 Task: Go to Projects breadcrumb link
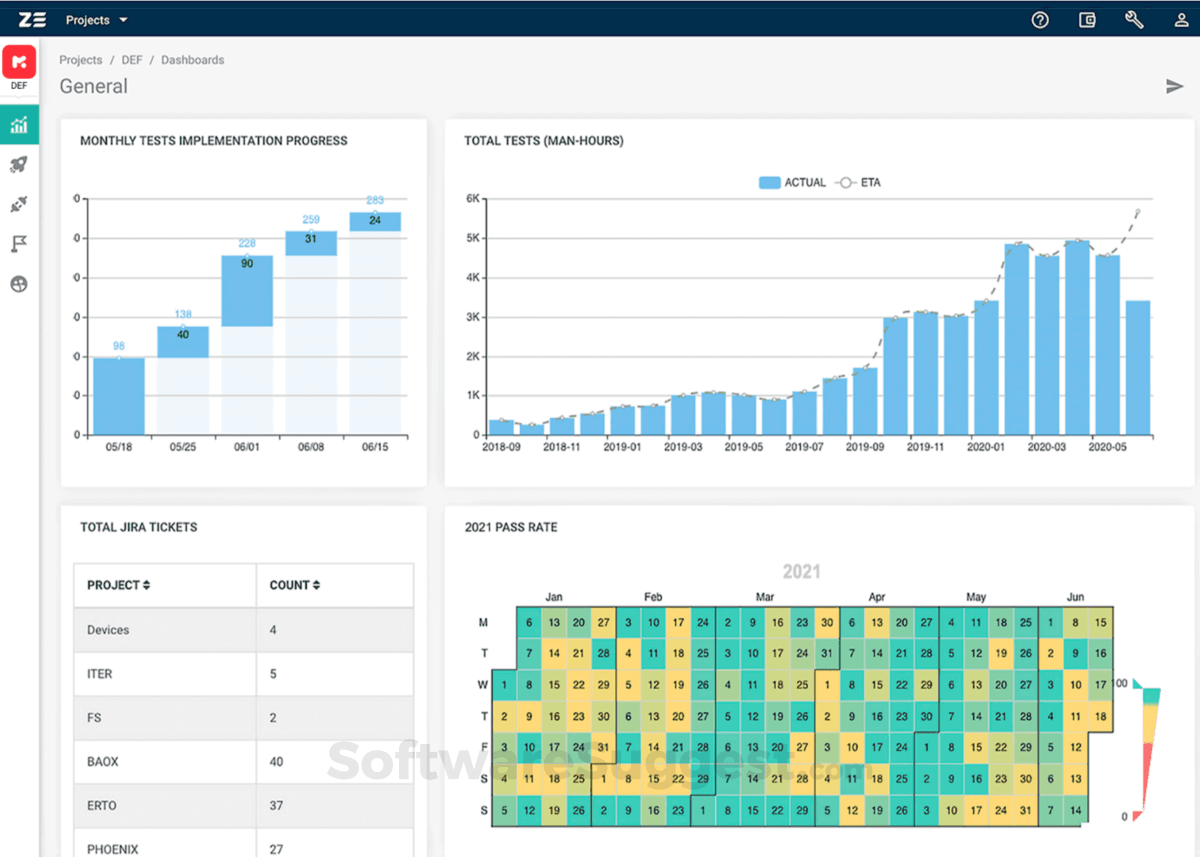(x=81, y=60)
